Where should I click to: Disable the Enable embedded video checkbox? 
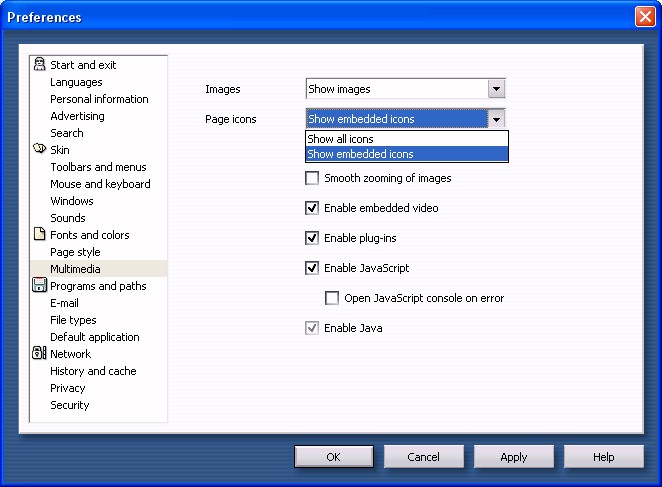click(312, 209)
